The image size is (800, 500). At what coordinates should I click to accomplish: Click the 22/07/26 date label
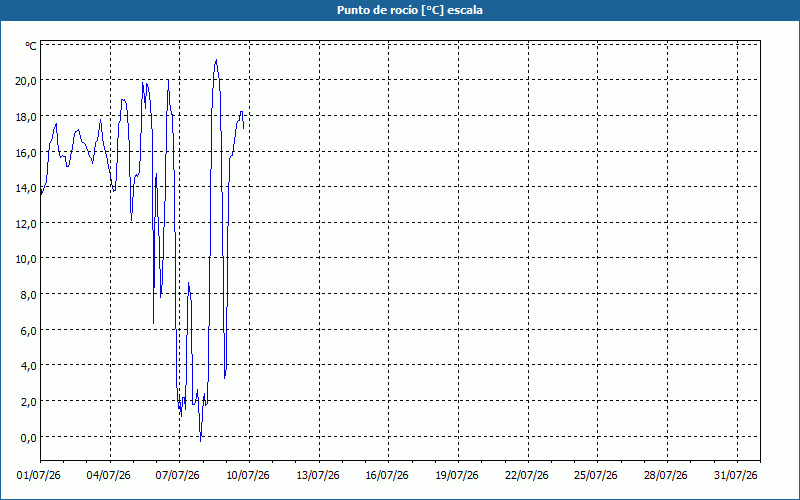tap(527, 476)
